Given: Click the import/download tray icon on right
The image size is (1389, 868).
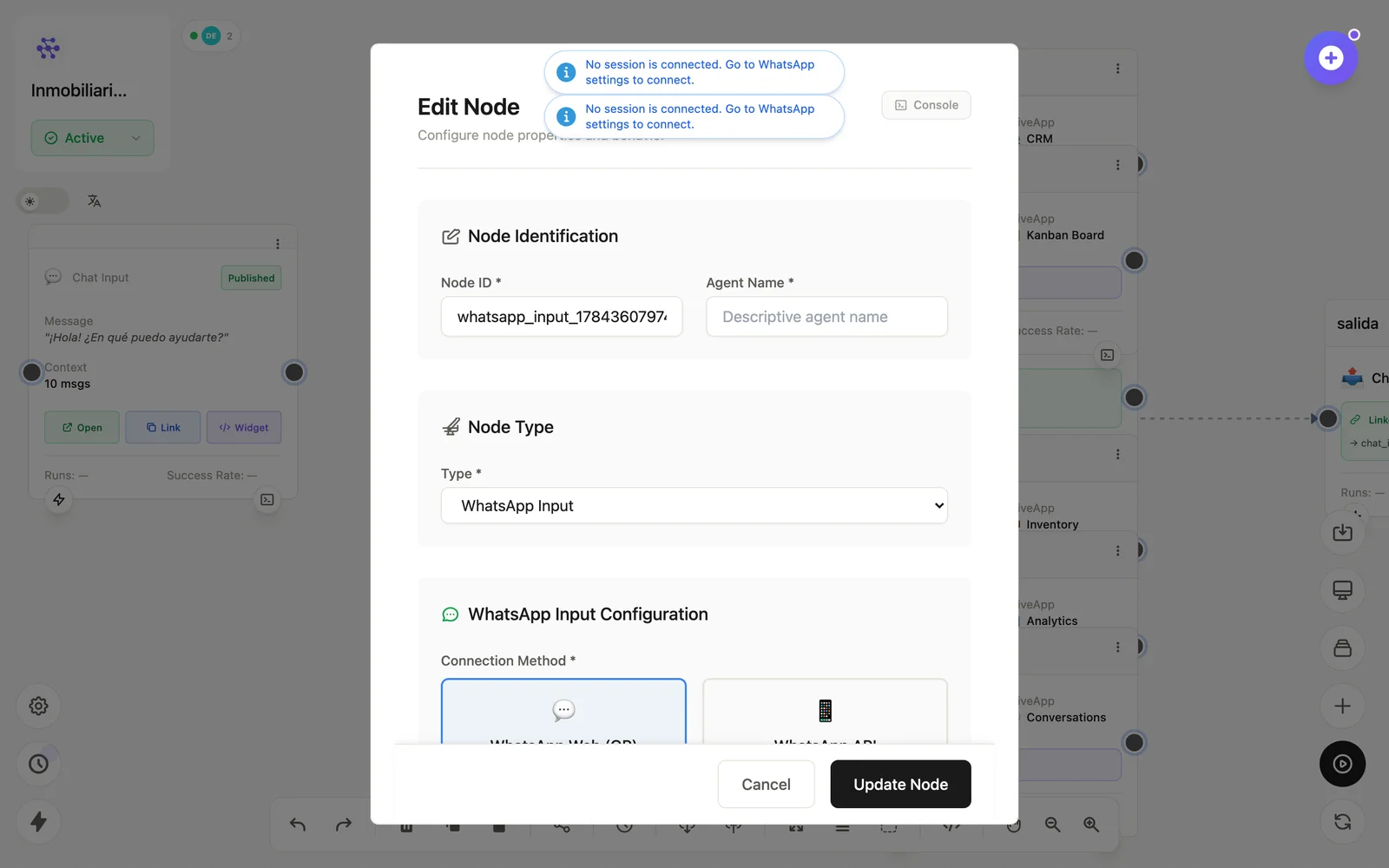Looking at the screenshot, I should coord(1343,532).
